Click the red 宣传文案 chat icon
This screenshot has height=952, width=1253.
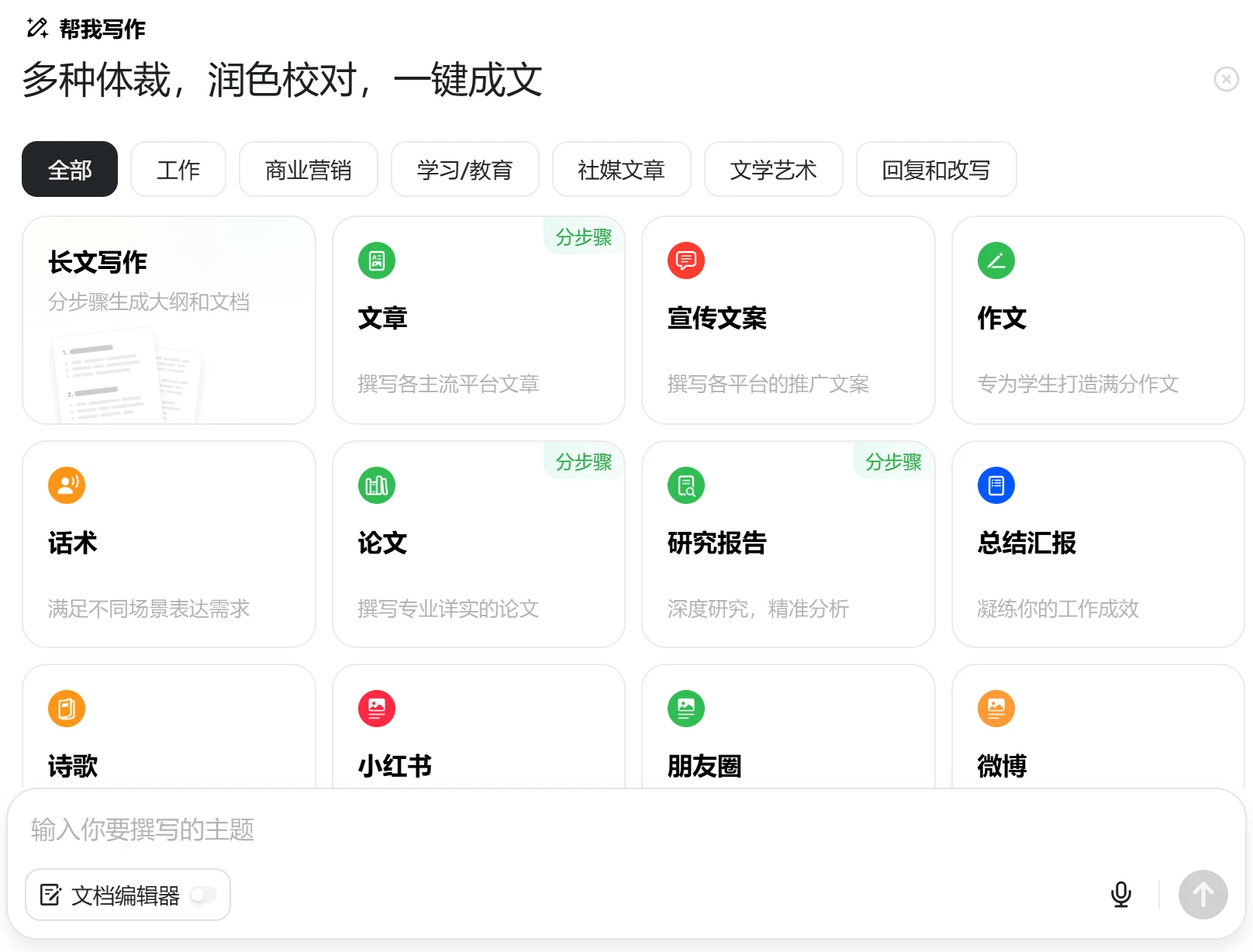point(686,260)
